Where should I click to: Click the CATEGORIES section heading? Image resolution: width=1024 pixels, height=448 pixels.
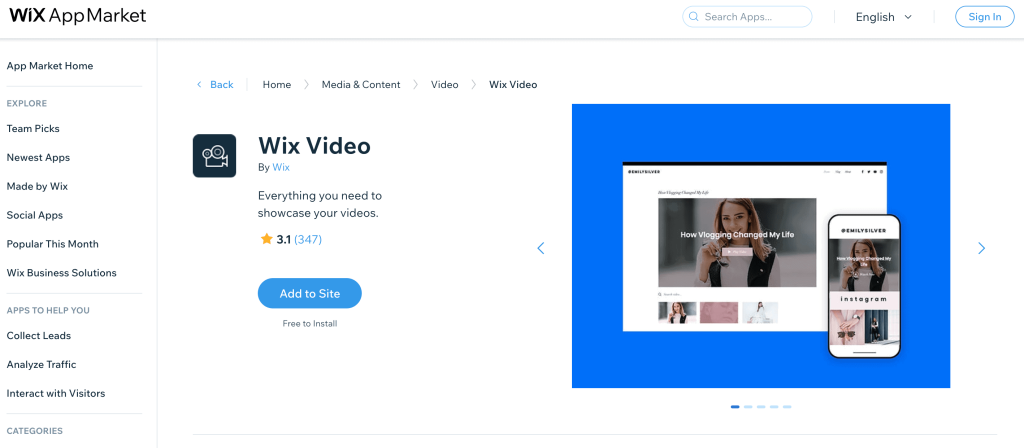coord(35,431)
